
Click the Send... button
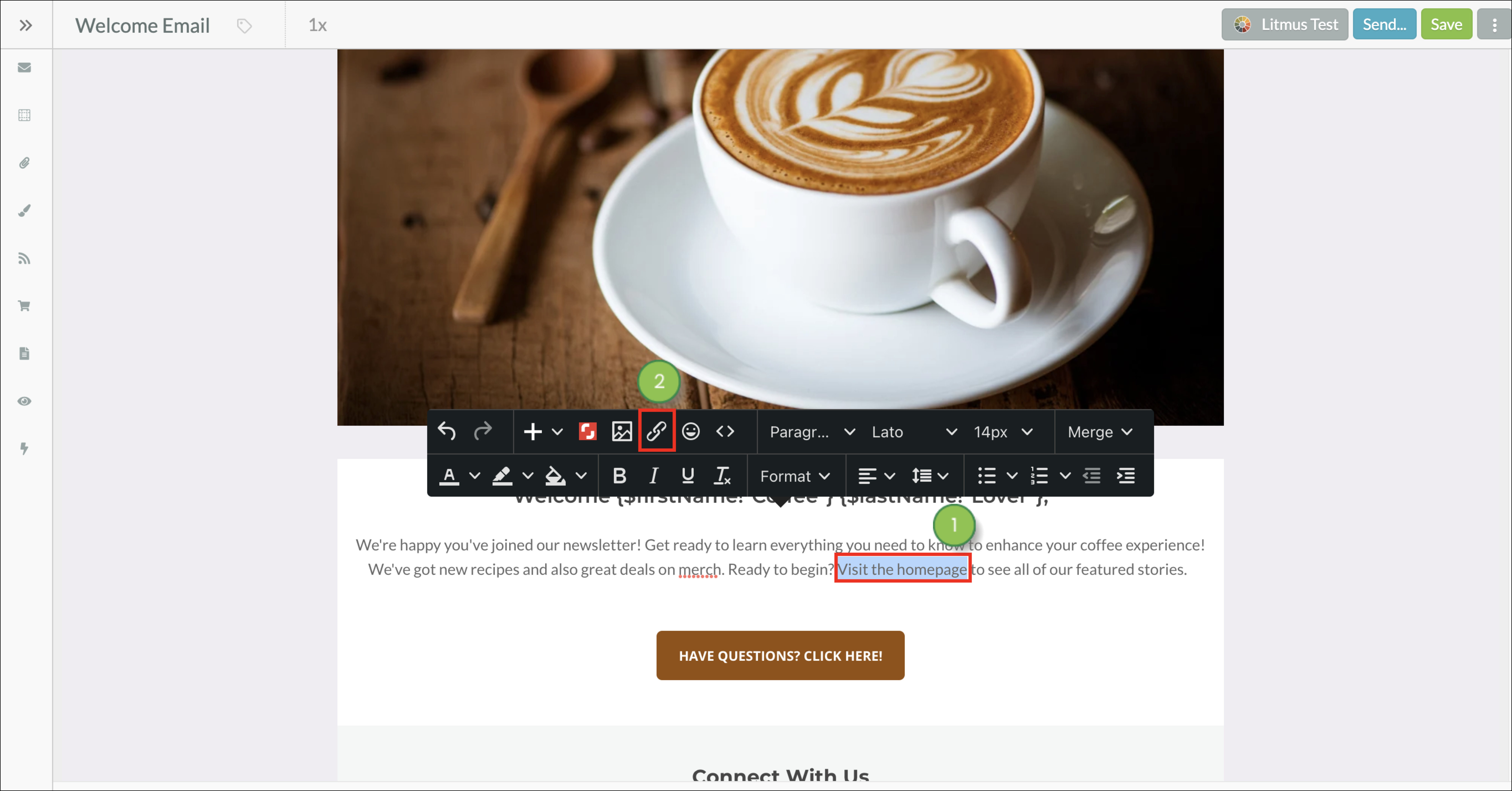(x=1384, y=25)
